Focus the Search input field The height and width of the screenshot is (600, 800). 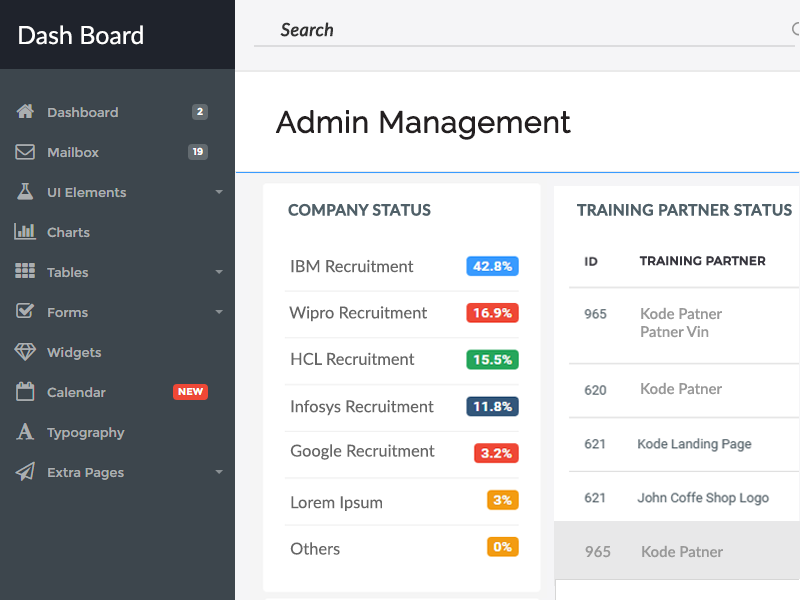click(x=524, y=30)
